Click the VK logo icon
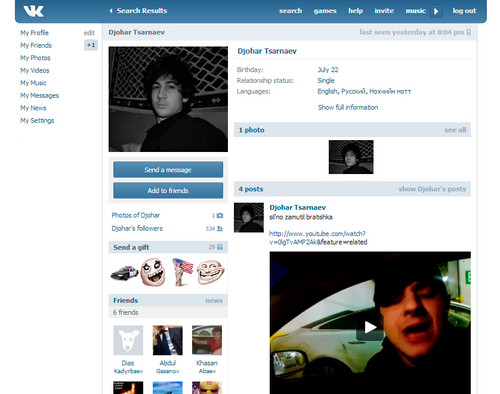This screenshot has height=394, width=500. (x=33, y=11)
